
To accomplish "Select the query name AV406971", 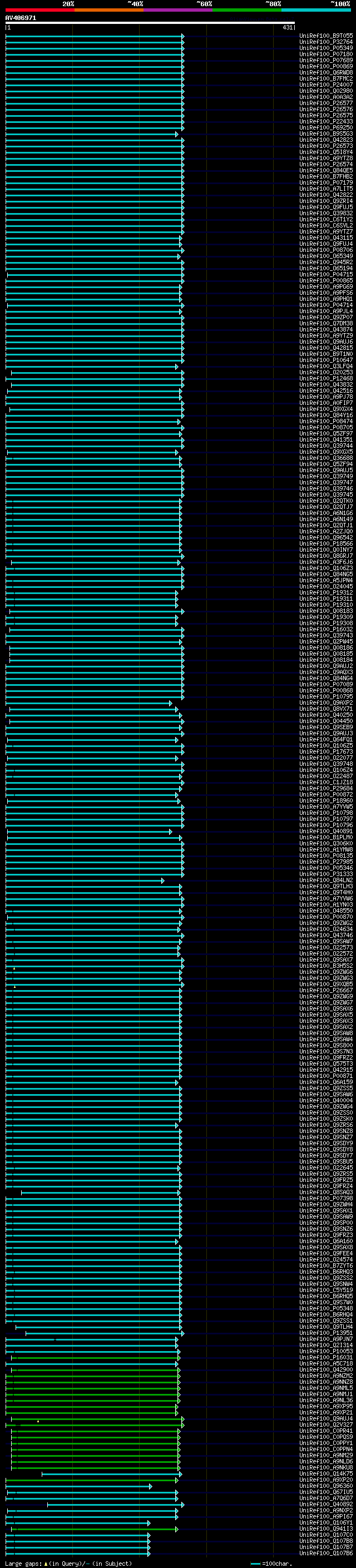I will (21, 18).
